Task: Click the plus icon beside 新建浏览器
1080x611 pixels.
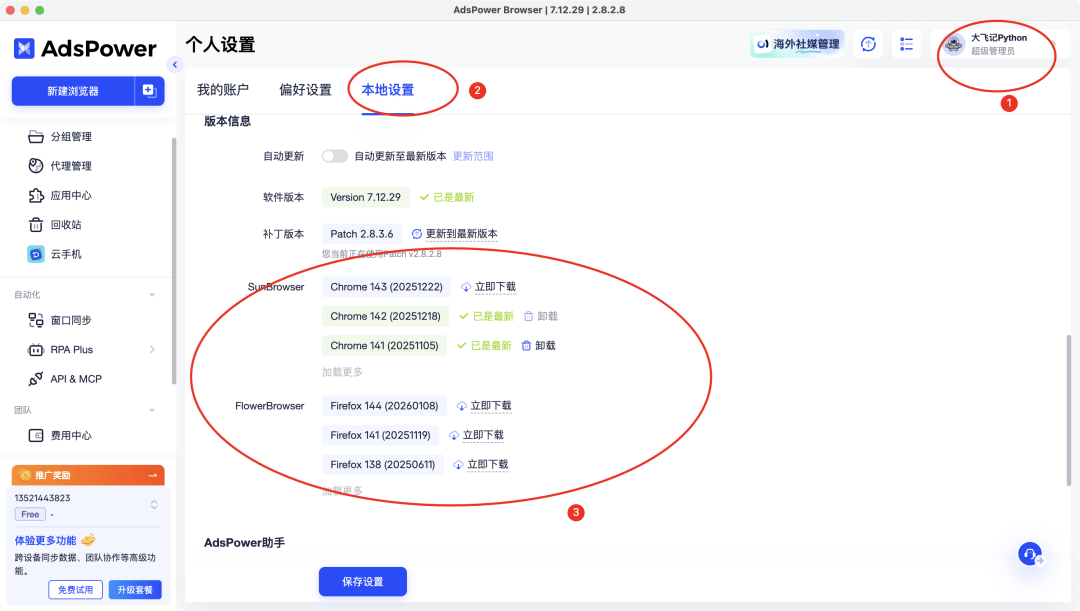Action: click(149, 90)
